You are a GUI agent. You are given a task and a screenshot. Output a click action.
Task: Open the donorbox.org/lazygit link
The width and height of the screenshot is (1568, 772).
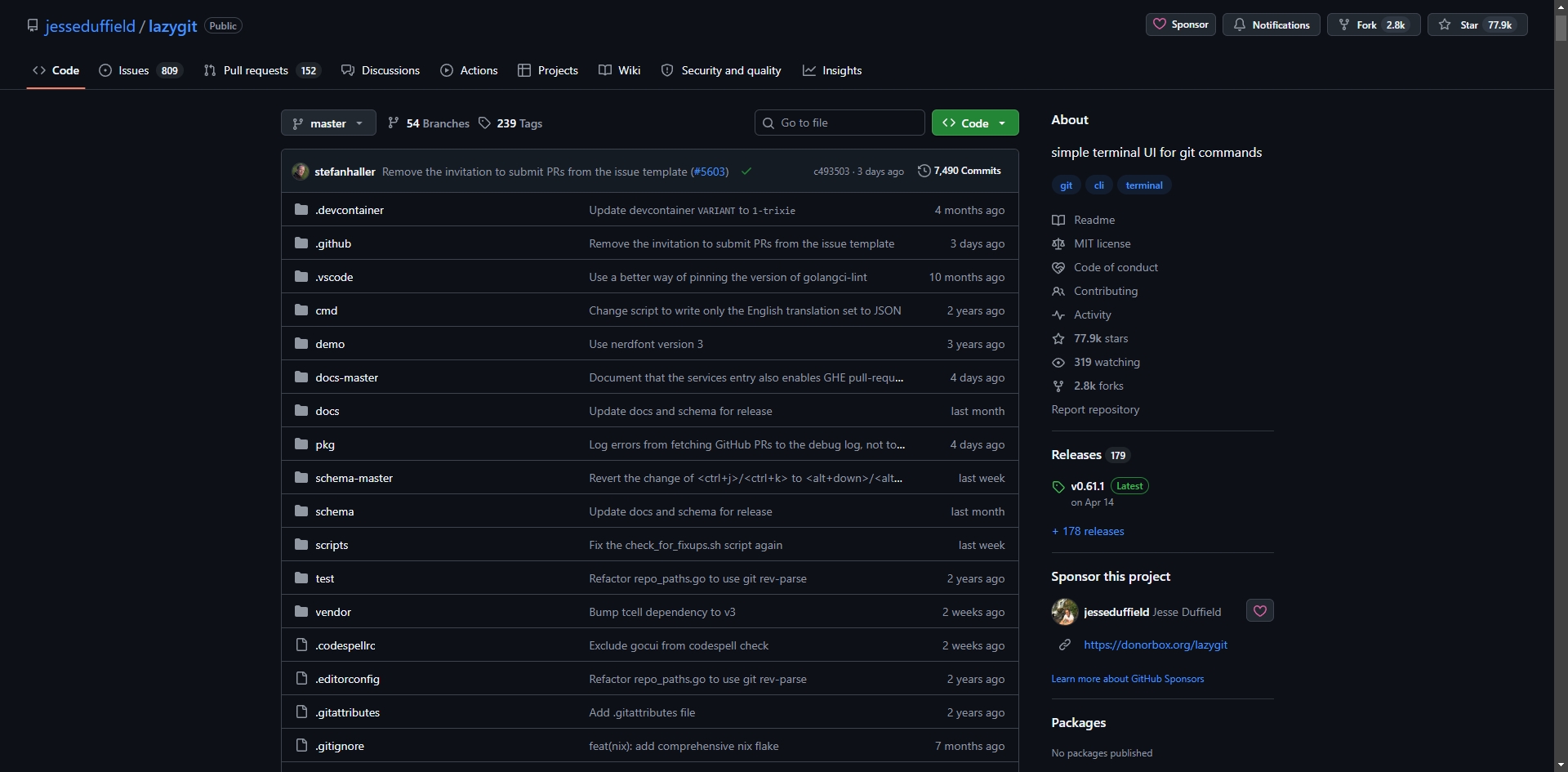pos(1155,645)
